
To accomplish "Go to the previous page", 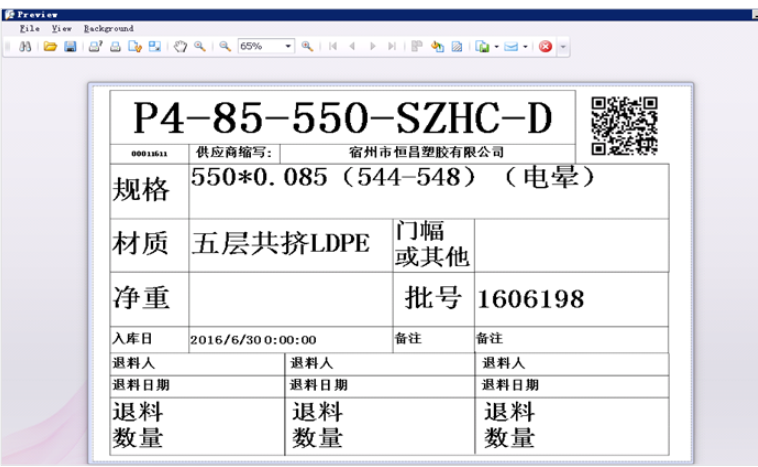I will [x=353, y=46].
